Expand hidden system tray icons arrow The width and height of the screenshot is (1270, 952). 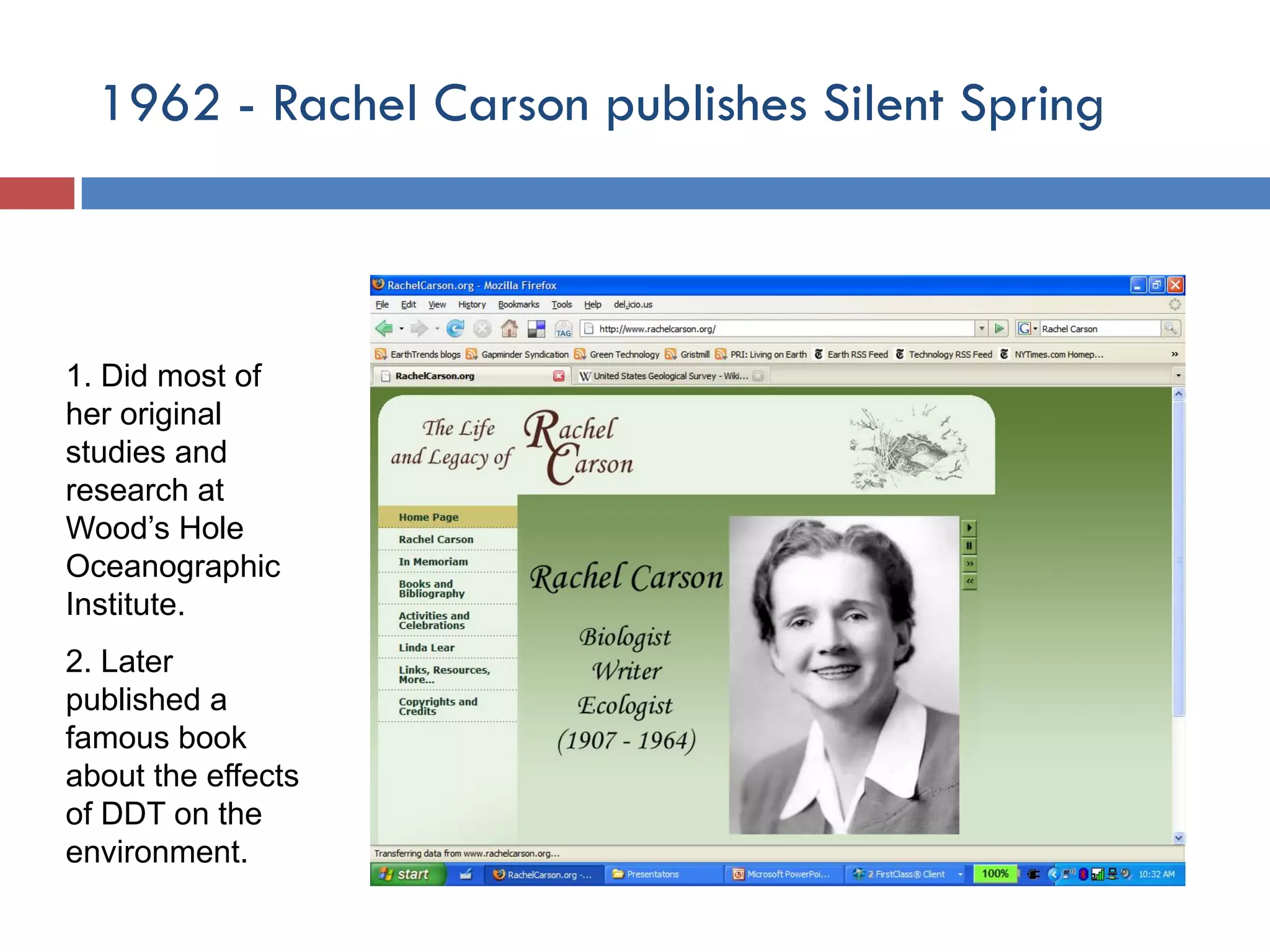tap(1052, 874)
